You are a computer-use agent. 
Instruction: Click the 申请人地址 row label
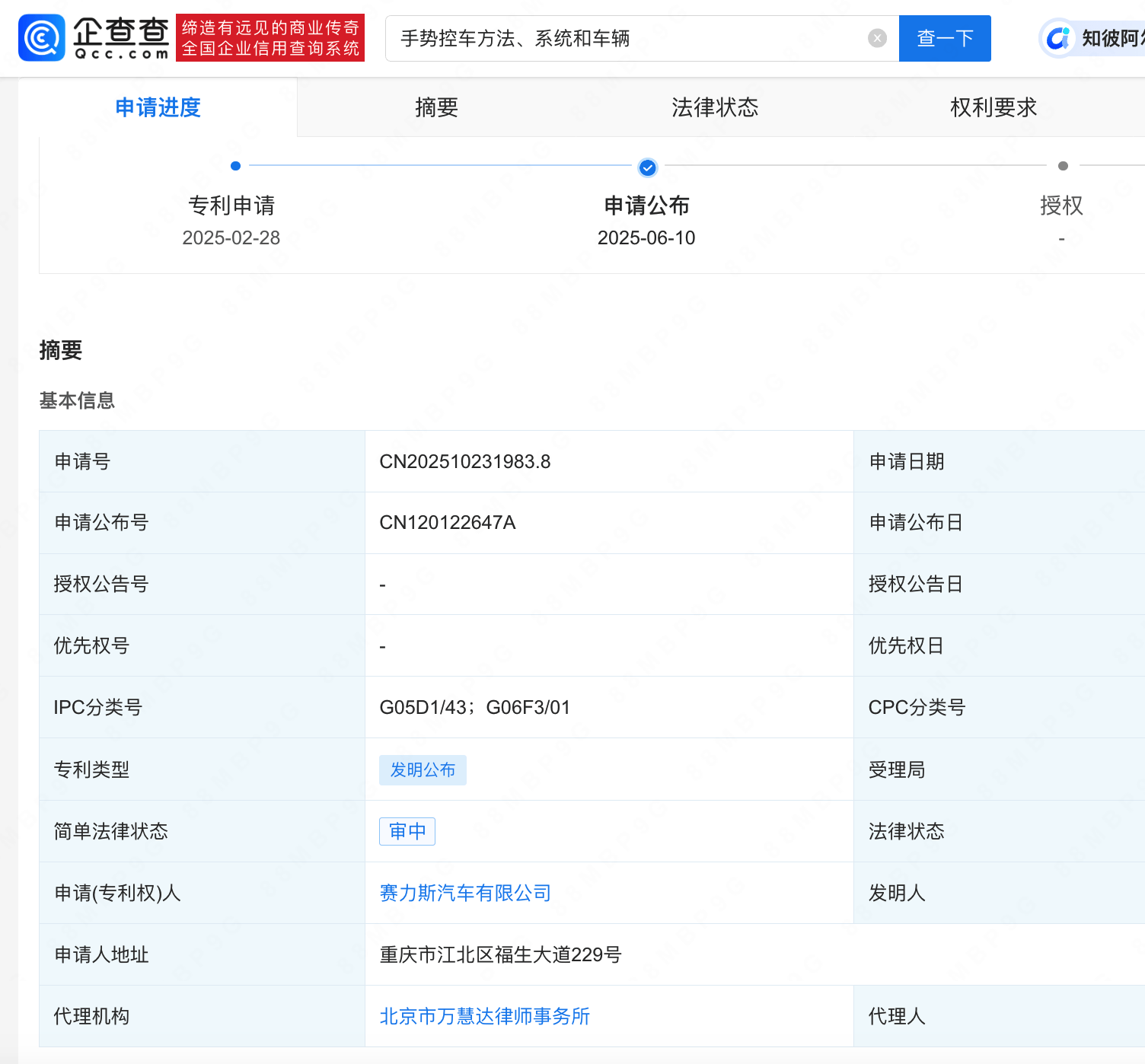[x=101, y=954]
